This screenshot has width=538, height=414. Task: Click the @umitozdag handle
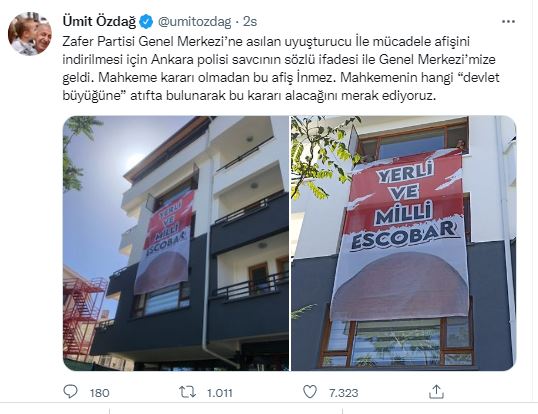pyautogui.click(x=194, y=22)
